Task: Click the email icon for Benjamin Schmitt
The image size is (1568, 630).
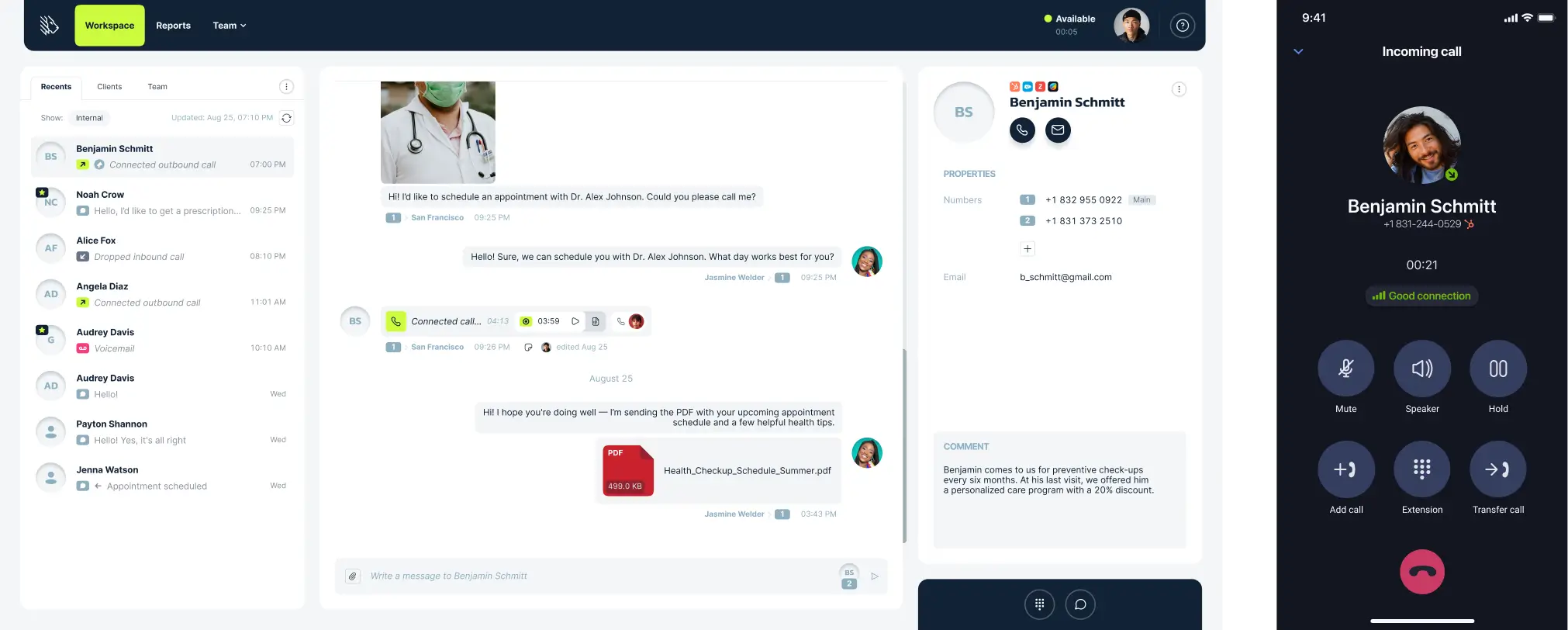Action: click(1058, 130)
